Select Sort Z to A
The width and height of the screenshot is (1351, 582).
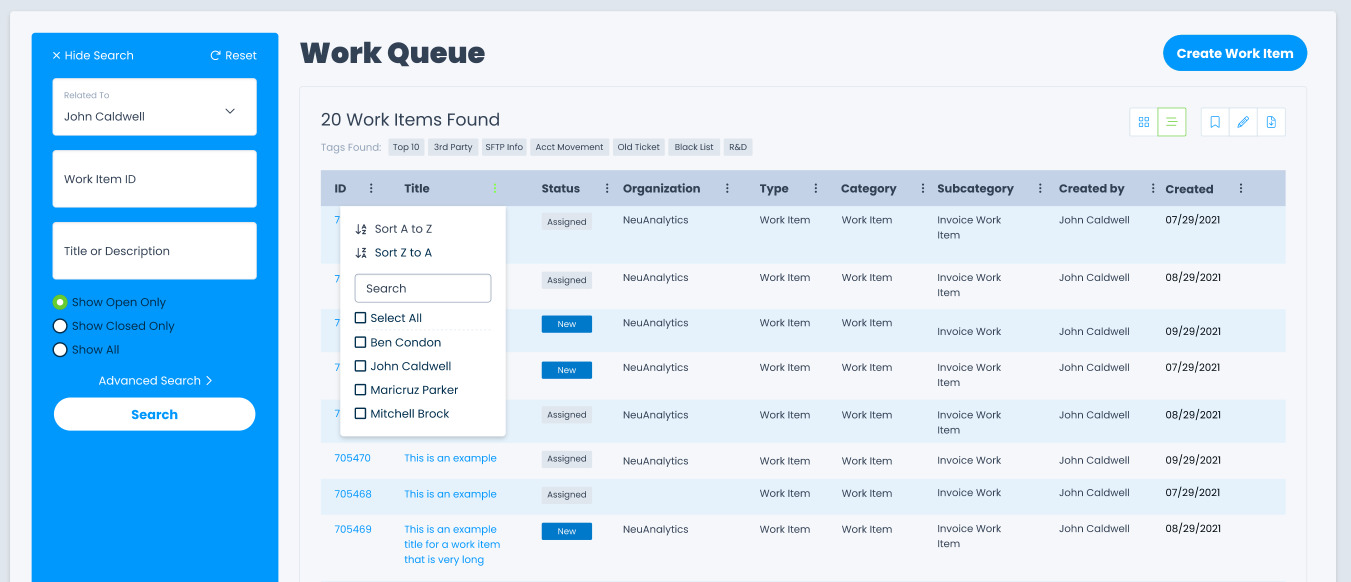point(404,253)
